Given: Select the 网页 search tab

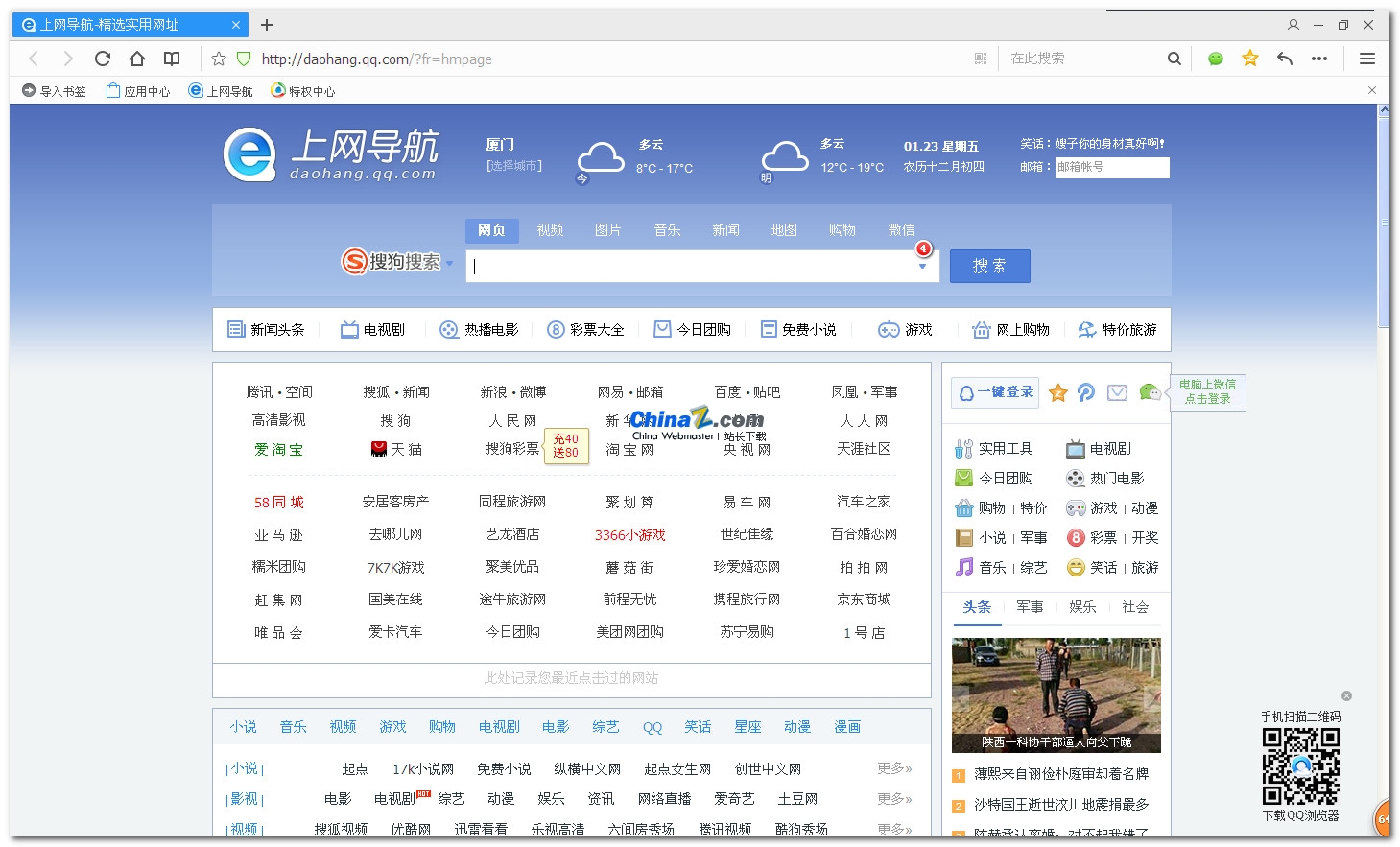Looking at the screenshot, I should tap(492, 230).
